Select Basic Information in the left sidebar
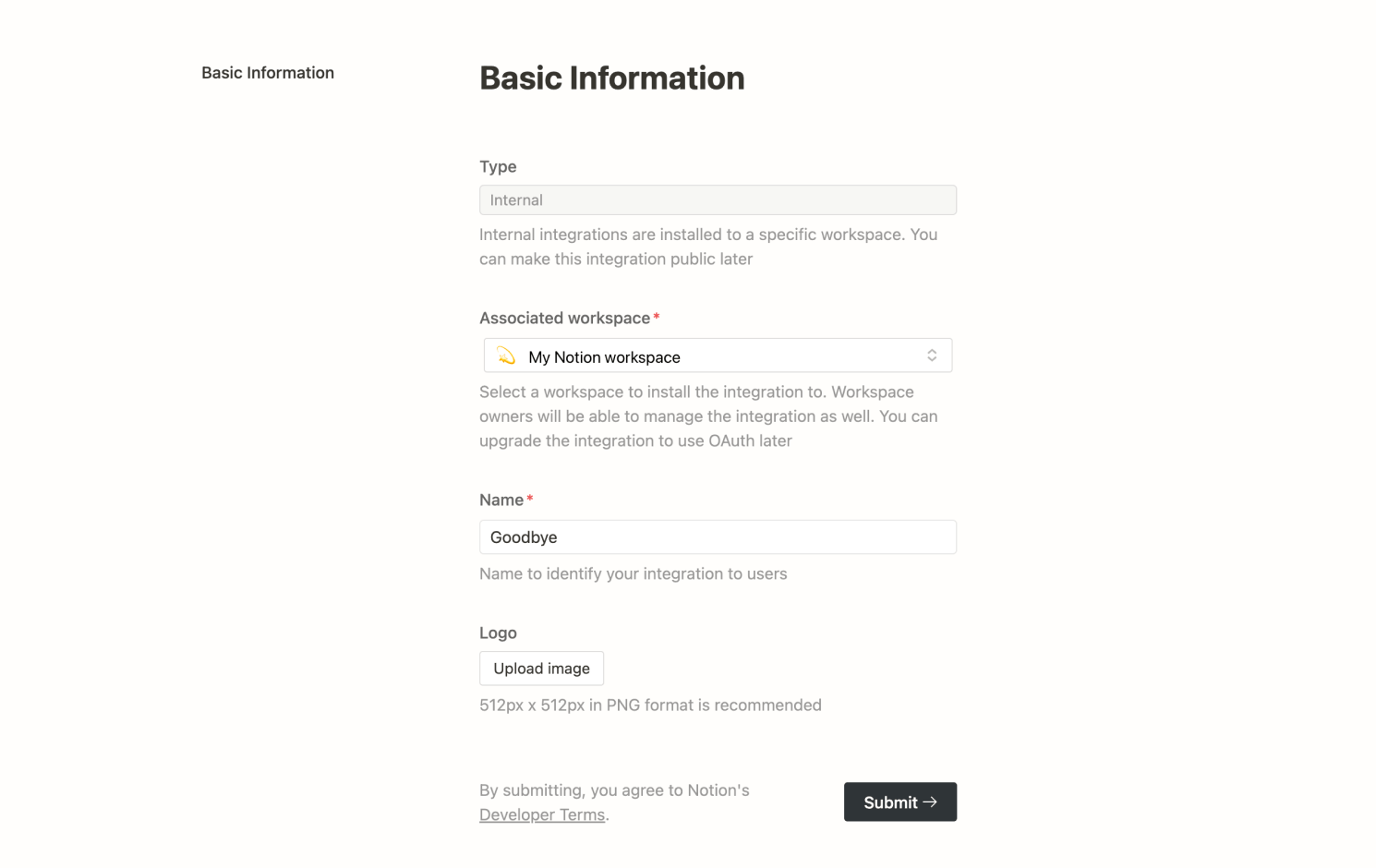Image resolution: width=1376 pixels, height=868 pixels. pos(268,72)
